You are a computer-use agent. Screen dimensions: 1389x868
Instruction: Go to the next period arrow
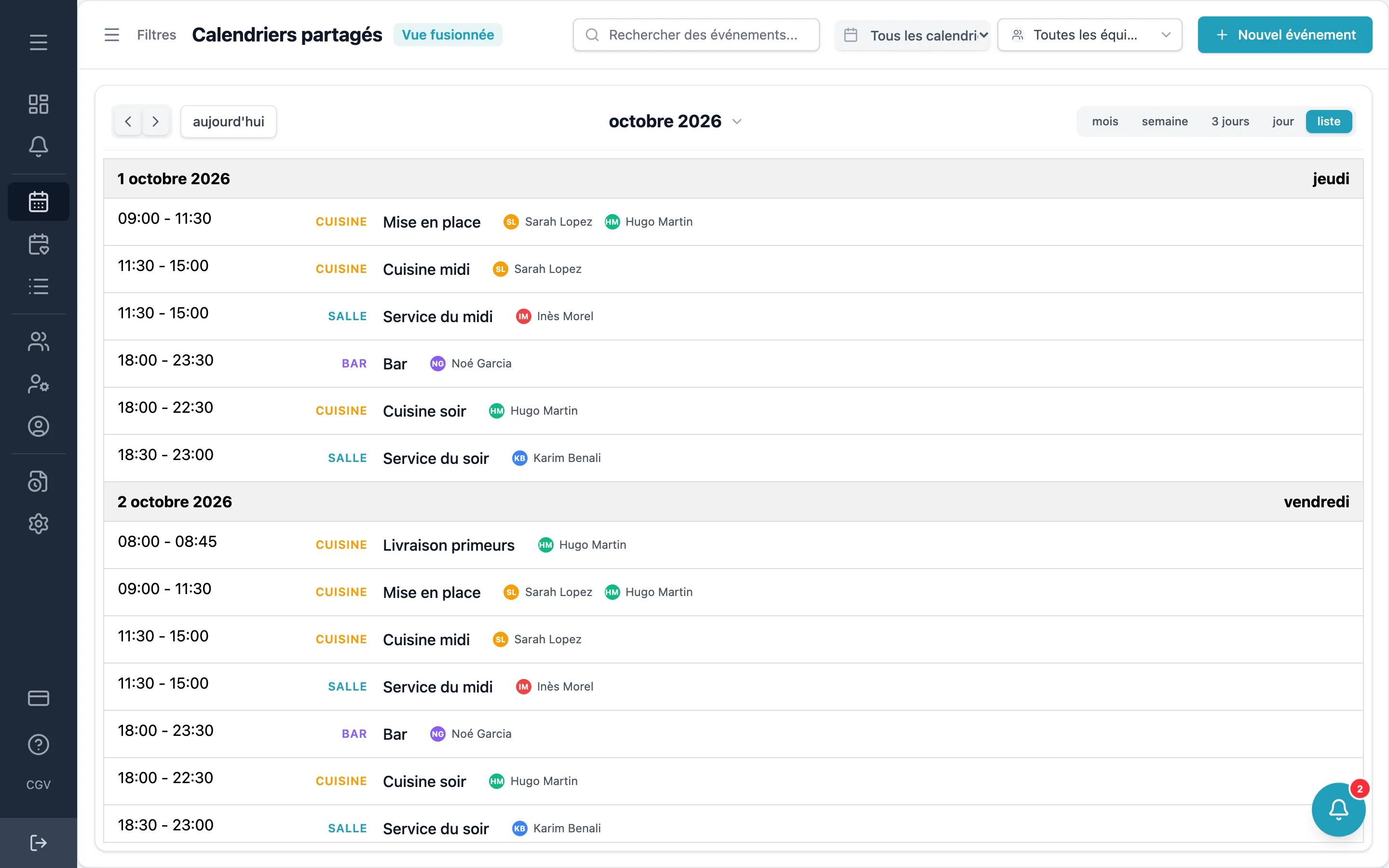[156, 122]
